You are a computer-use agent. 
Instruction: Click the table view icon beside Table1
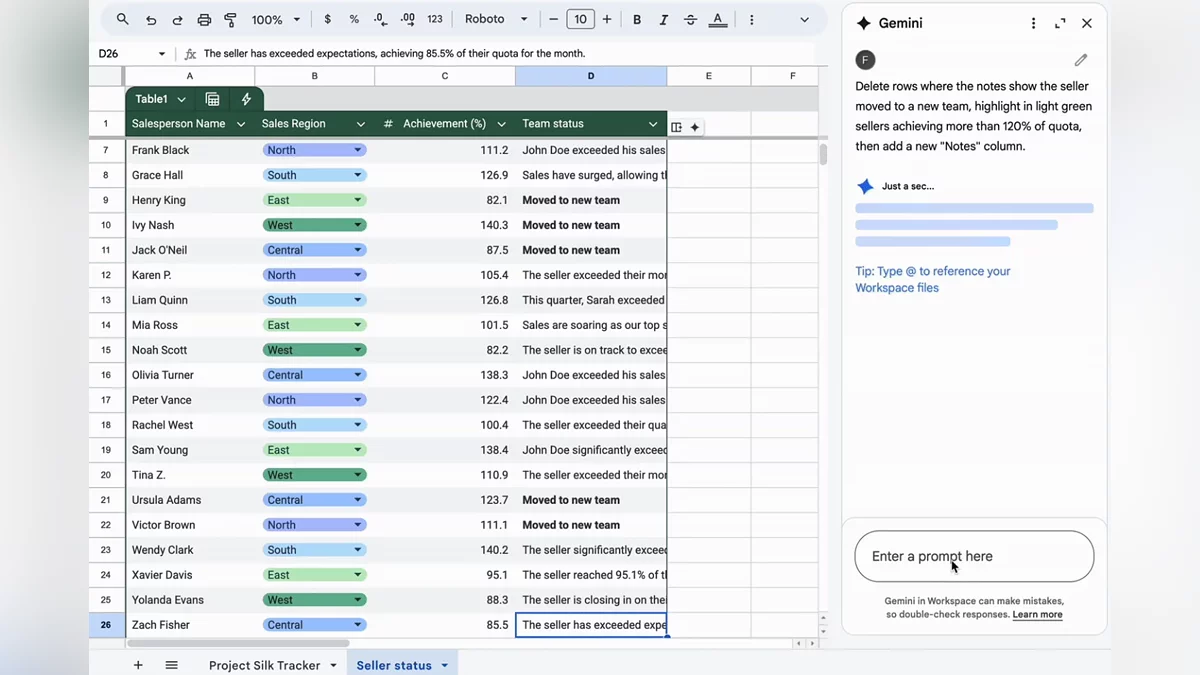point(212,99)
